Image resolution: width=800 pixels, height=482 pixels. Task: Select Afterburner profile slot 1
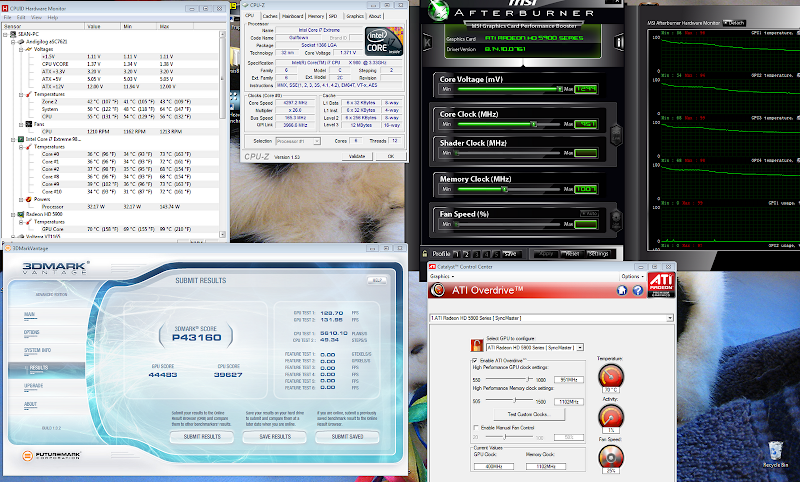click(x=457, y=254)
